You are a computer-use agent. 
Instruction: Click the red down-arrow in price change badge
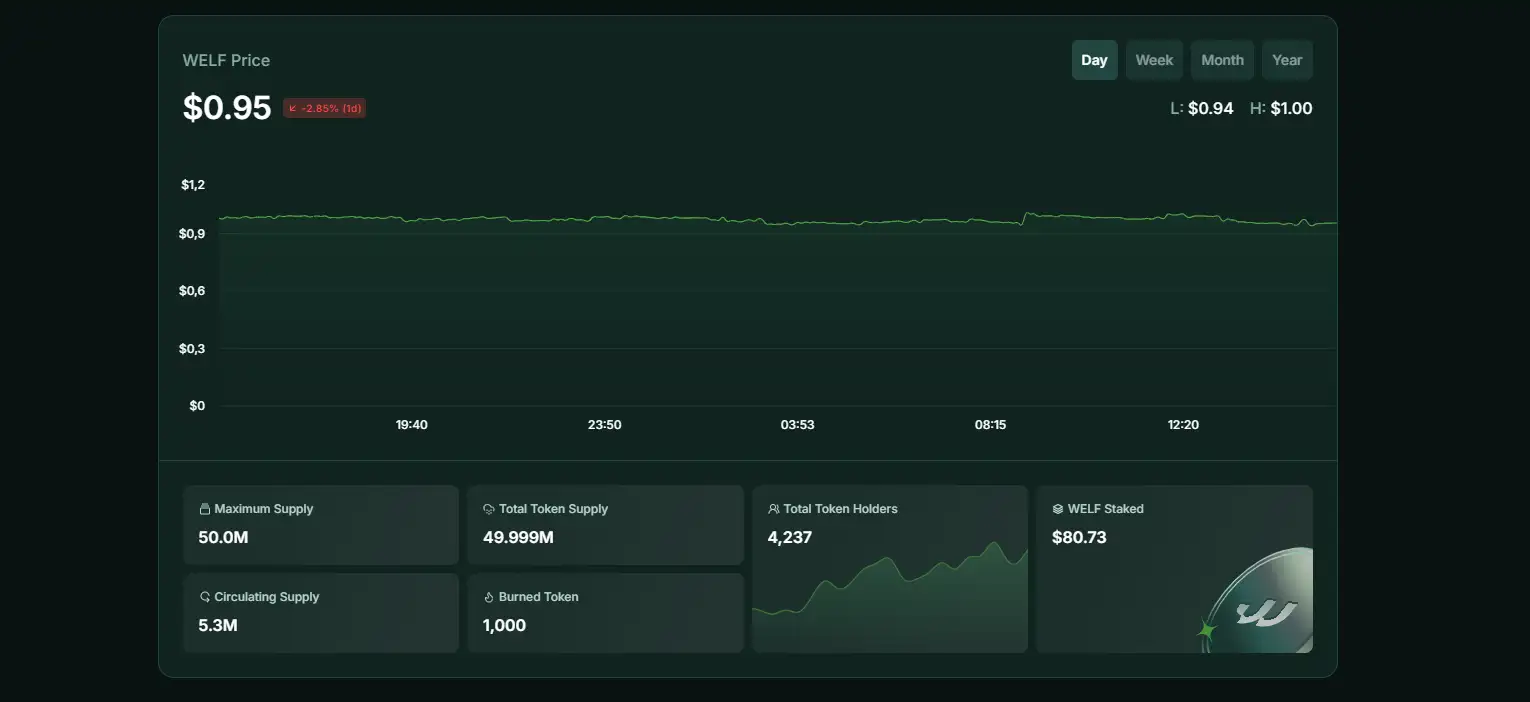293,108
